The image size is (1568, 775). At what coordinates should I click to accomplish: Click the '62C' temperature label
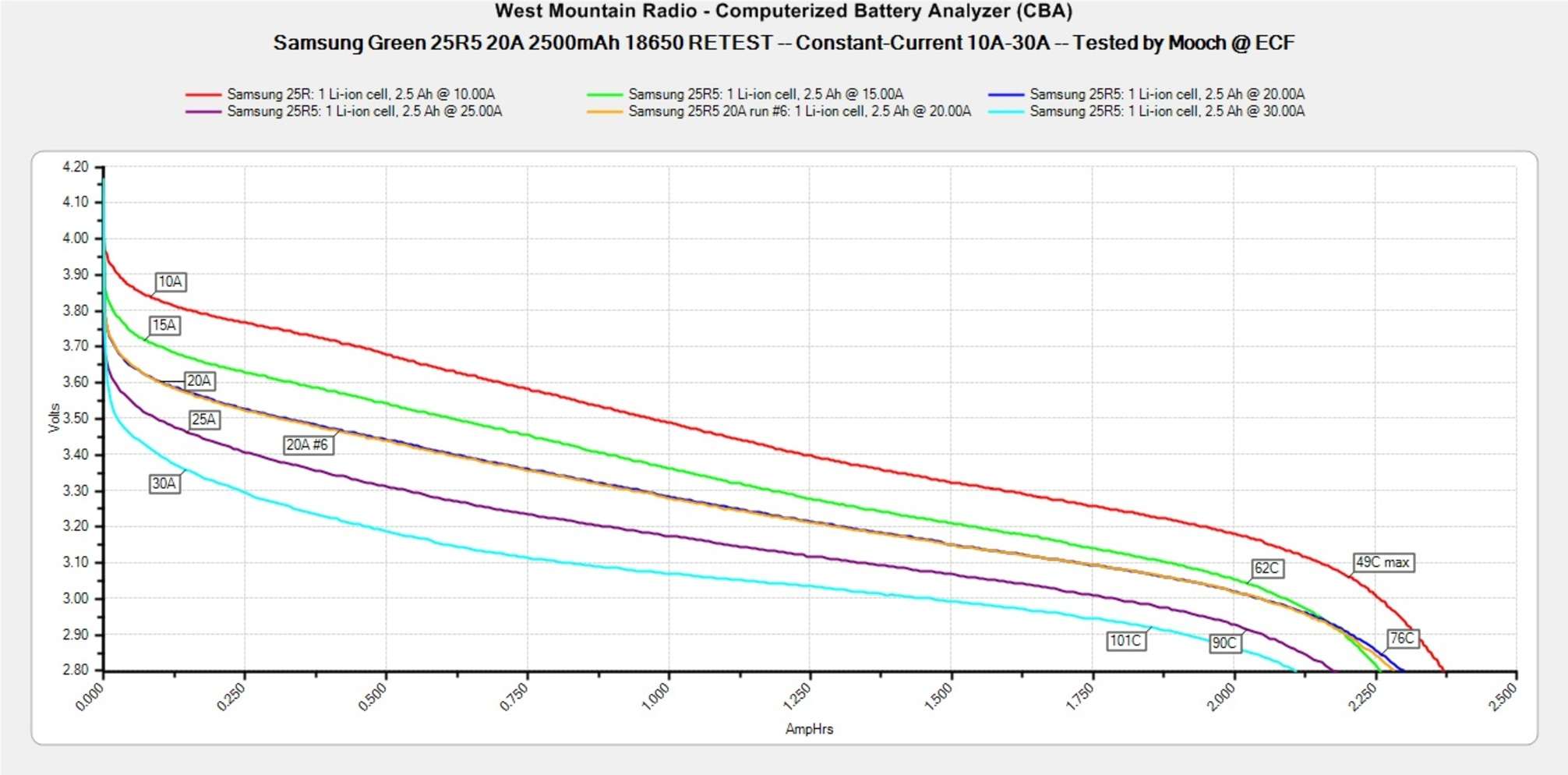click(x=1267, y=568)
